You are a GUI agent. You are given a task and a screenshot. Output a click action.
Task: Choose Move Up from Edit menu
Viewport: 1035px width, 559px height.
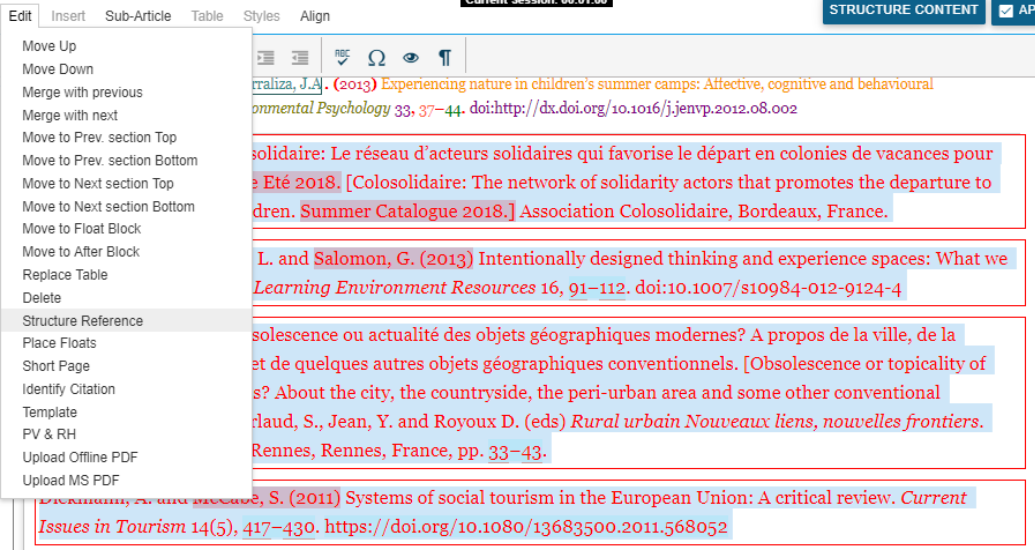[x=126, y=46]
